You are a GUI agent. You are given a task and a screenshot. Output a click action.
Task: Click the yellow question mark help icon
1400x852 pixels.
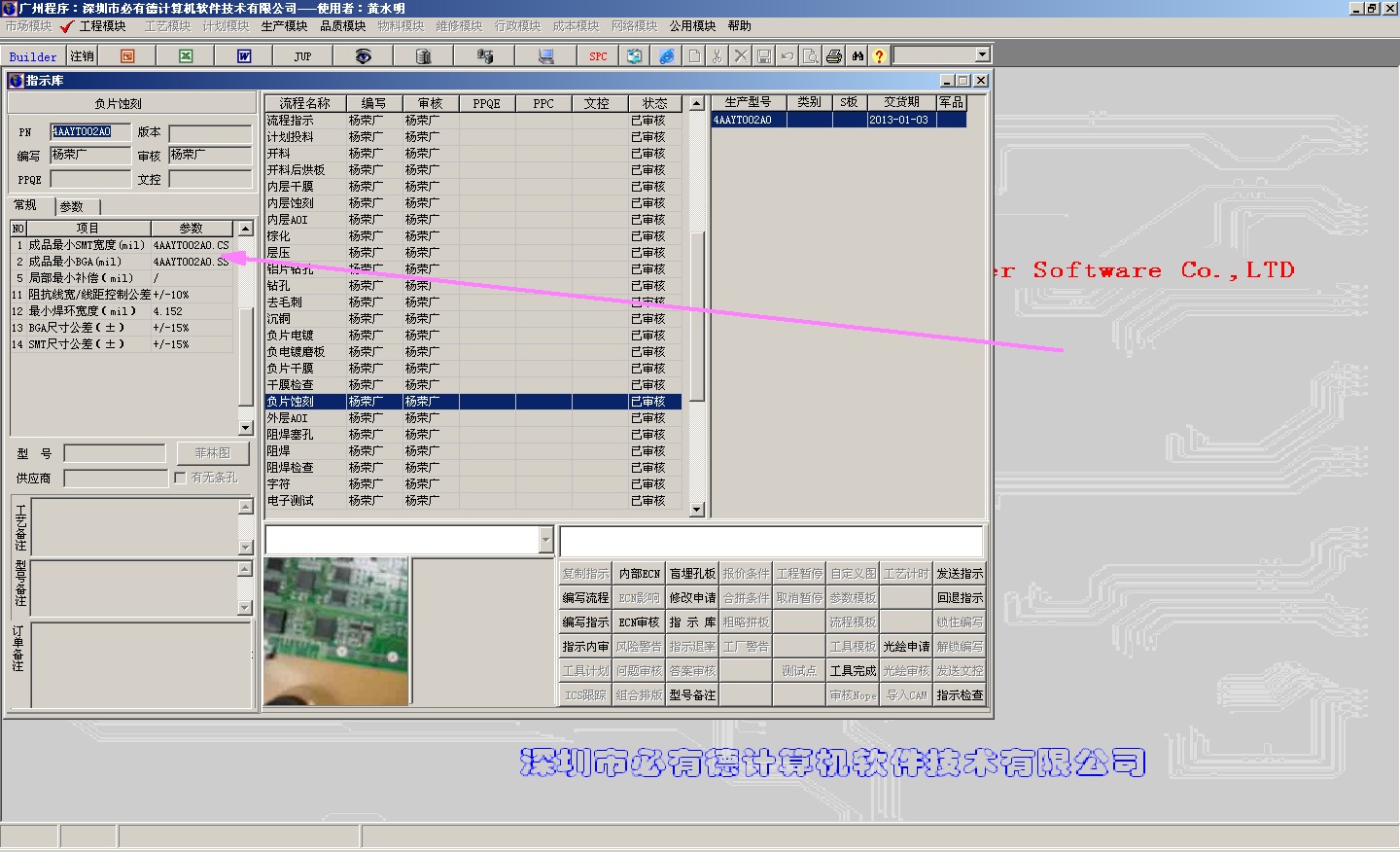point(880,56)
